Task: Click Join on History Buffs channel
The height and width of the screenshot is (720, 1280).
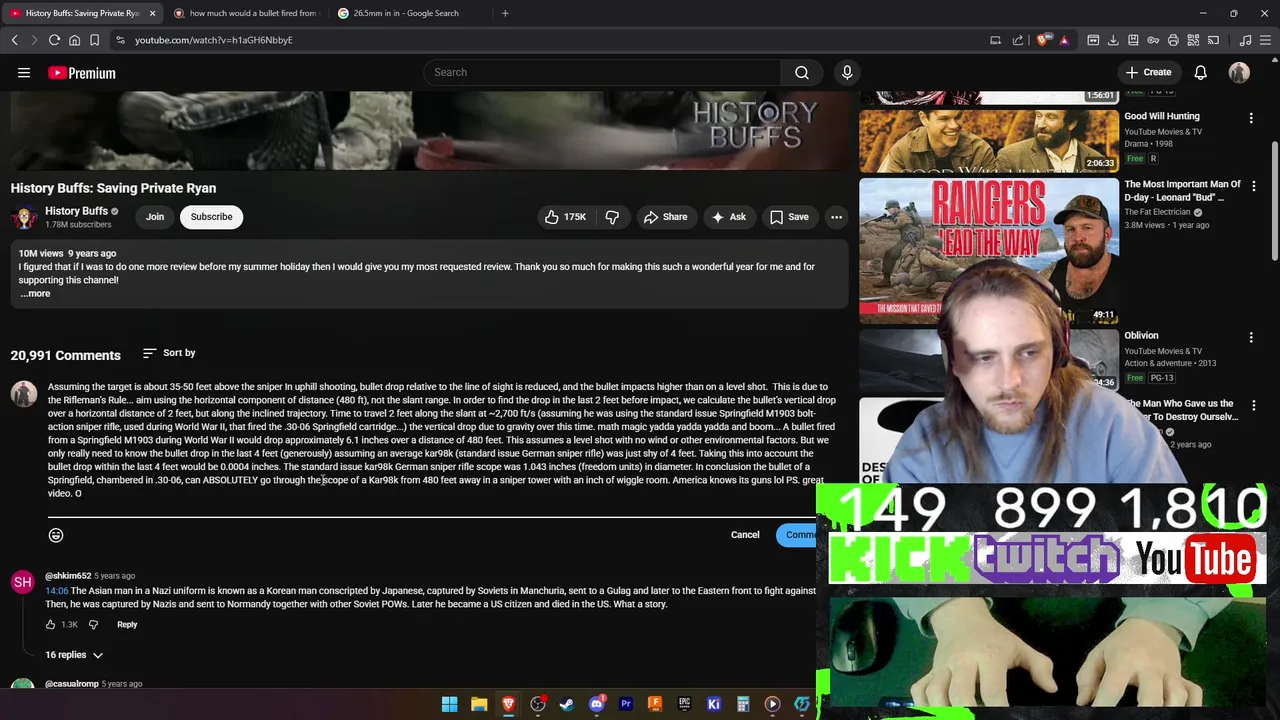Action: (155, 217)
